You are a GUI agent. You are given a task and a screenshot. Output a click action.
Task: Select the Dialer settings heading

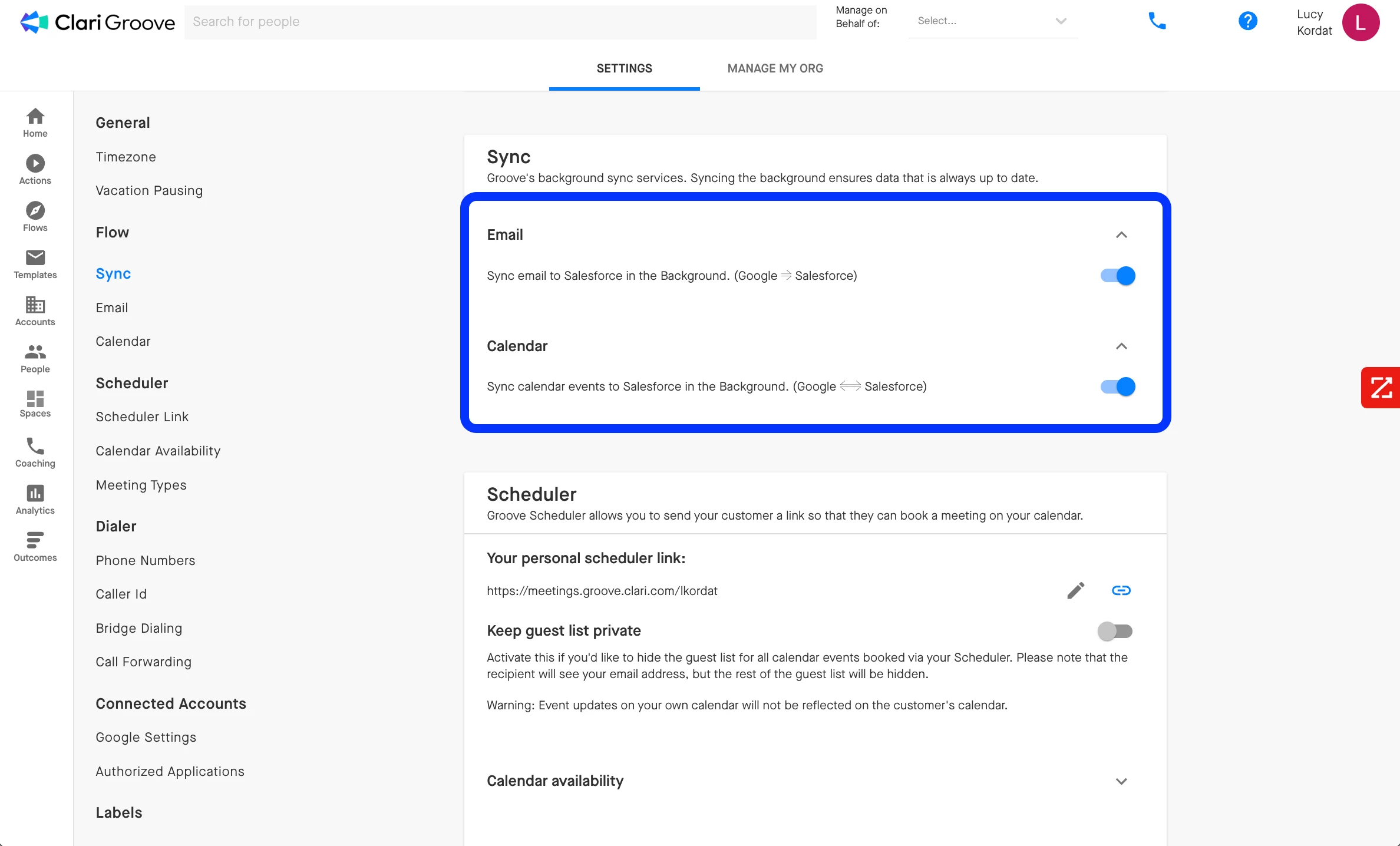click(115, 526)
